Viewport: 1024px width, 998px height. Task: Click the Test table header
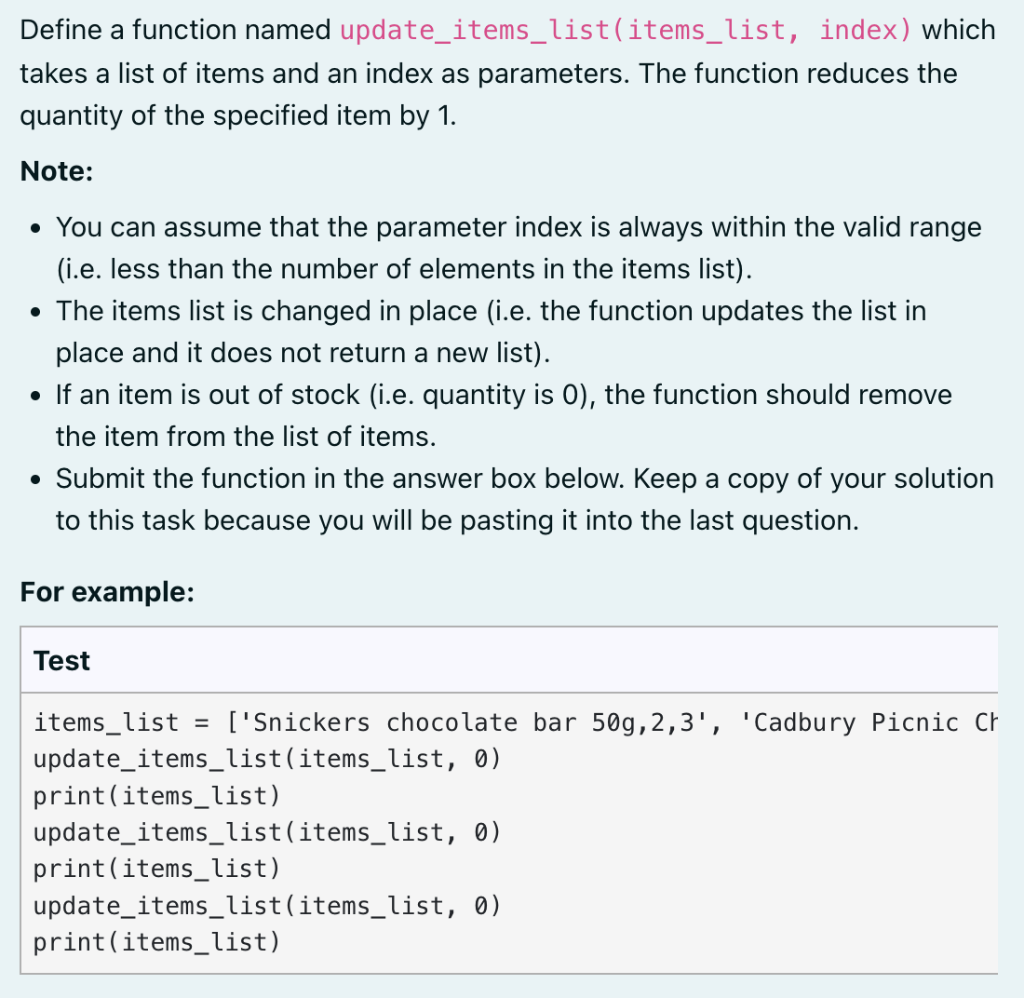point(62,660)
